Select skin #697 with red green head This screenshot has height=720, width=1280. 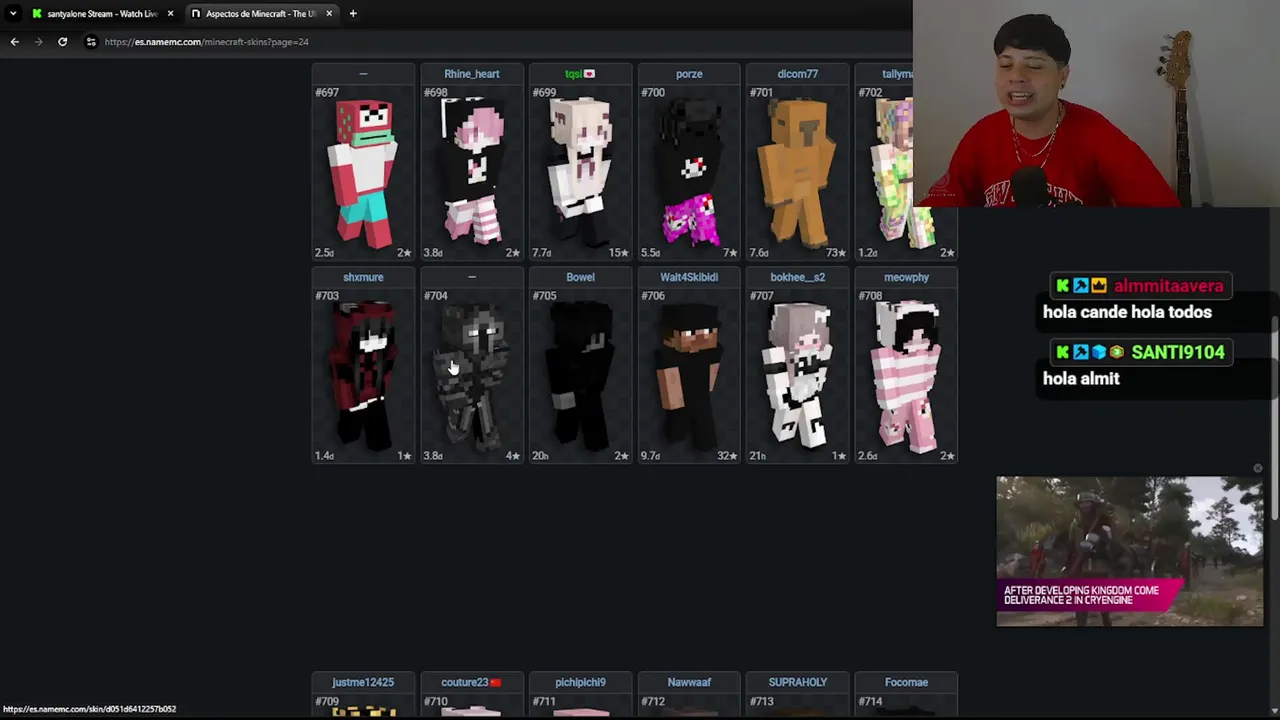pyautogui.click(x=363, y=172)
